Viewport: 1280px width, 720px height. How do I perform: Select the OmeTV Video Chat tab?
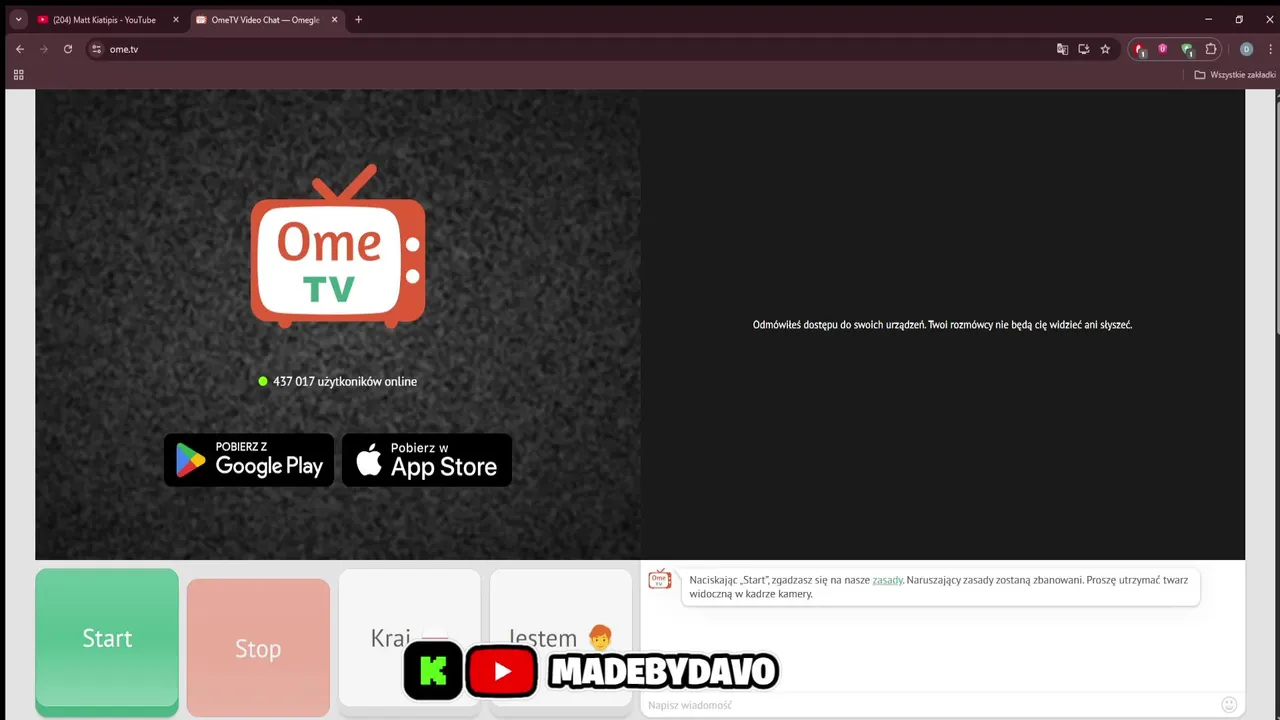pos(265,20)
